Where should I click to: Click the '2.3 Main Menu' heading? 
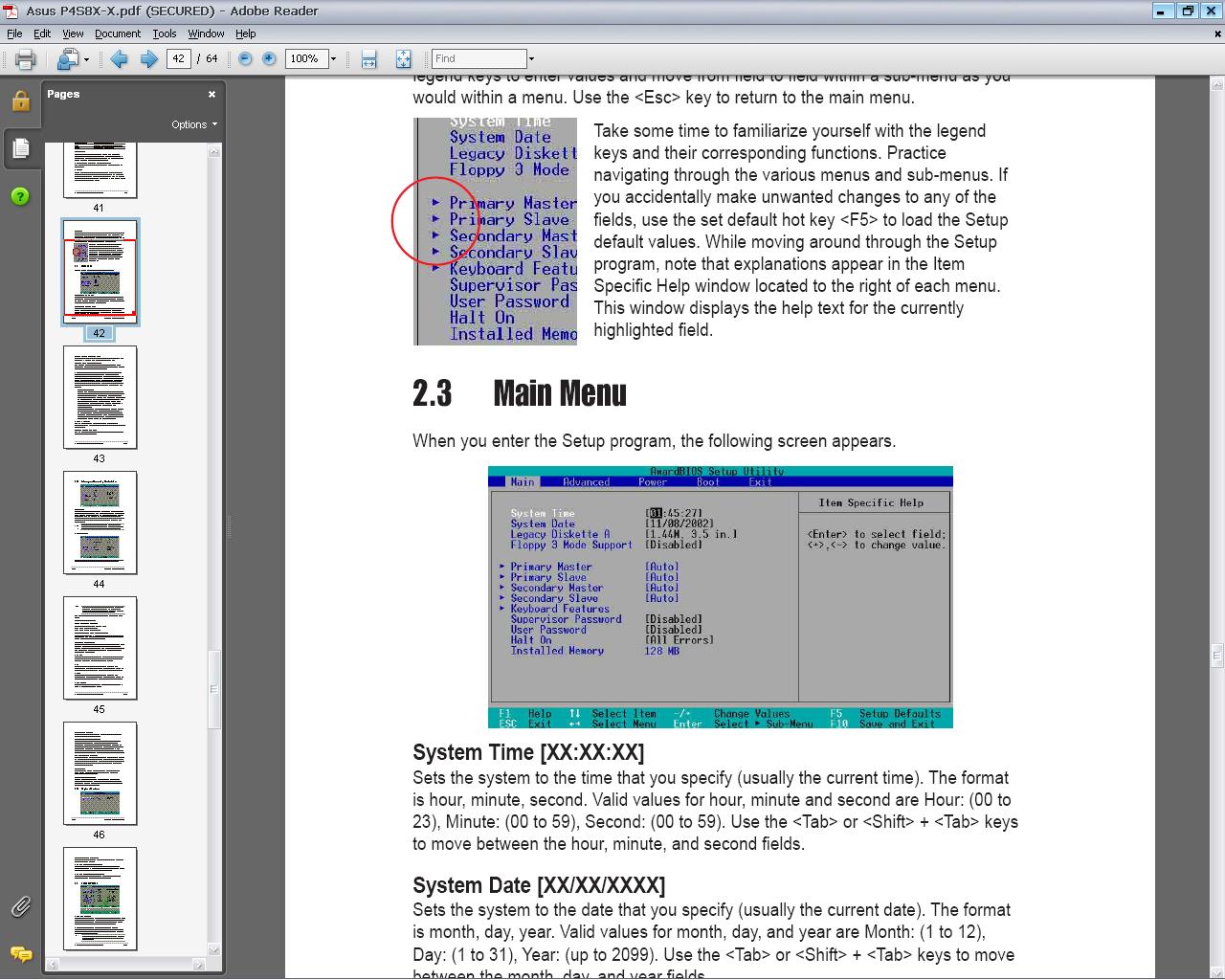pos(520,393)
